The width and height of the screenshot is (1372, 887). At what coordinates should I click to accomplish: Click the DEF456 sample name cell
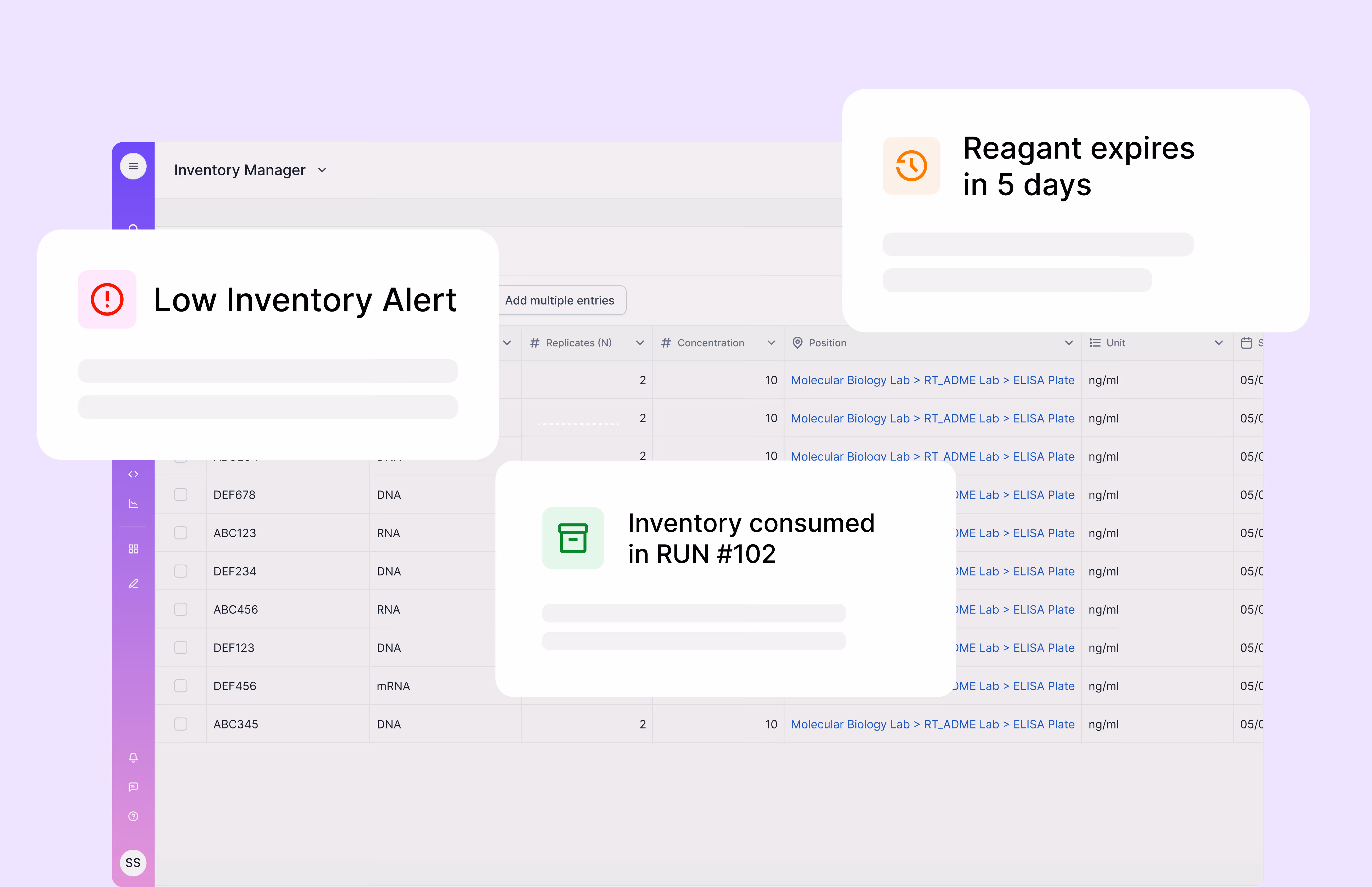[235, 686]
